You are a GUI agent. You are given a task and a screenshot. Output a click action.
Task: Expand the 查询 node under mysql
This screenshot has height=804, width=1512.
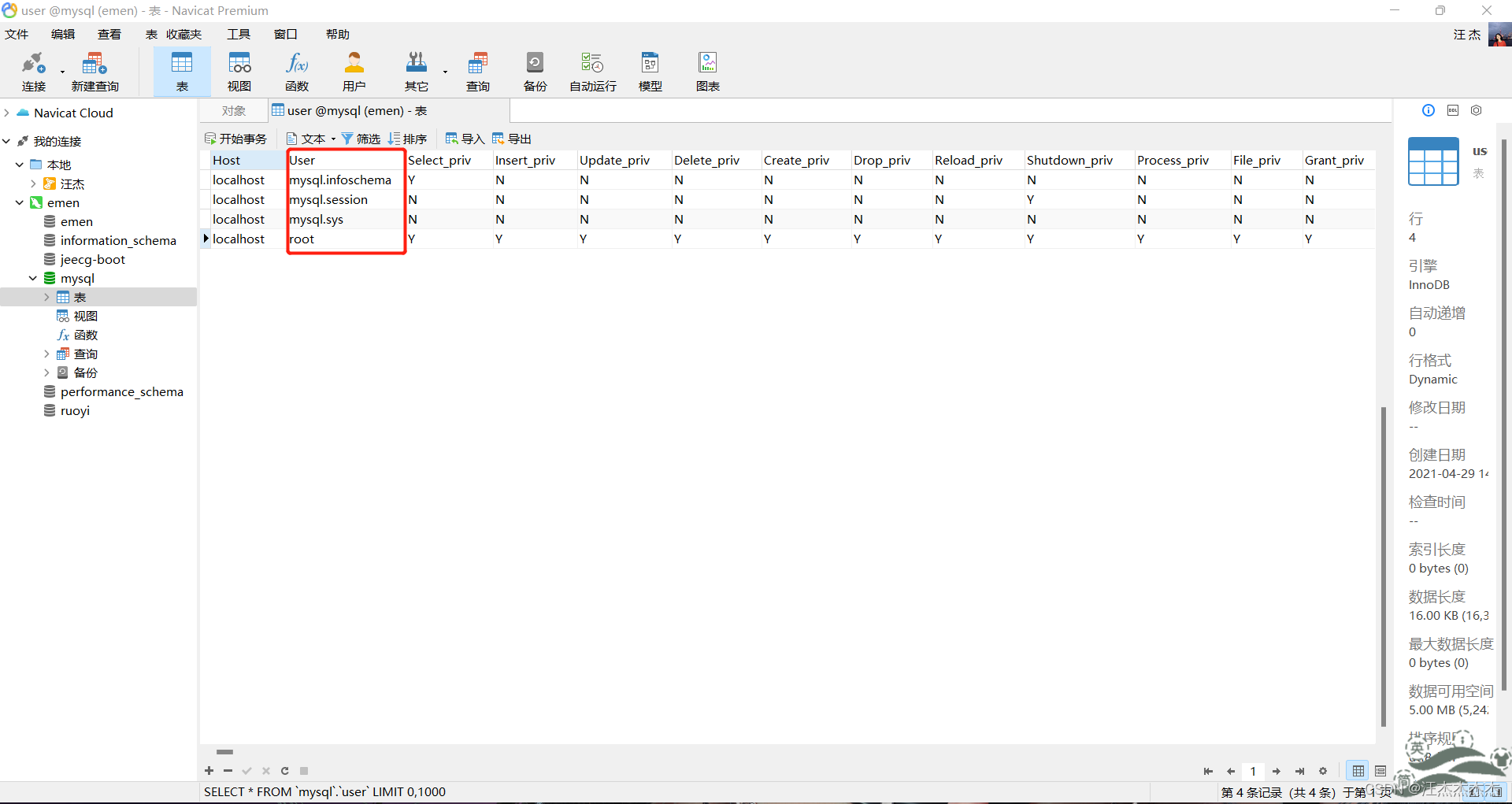click(46, 354)
